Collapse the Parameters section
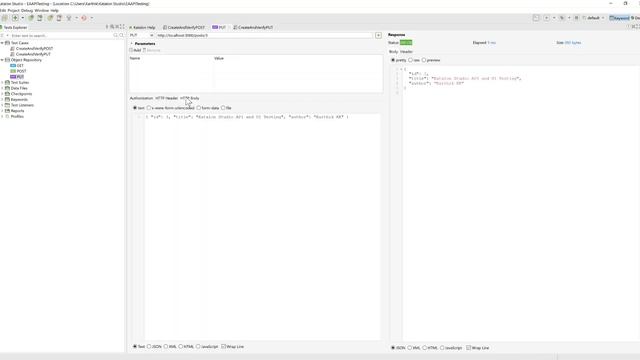Viewport: 640px width, 360px height. (131, 44)
